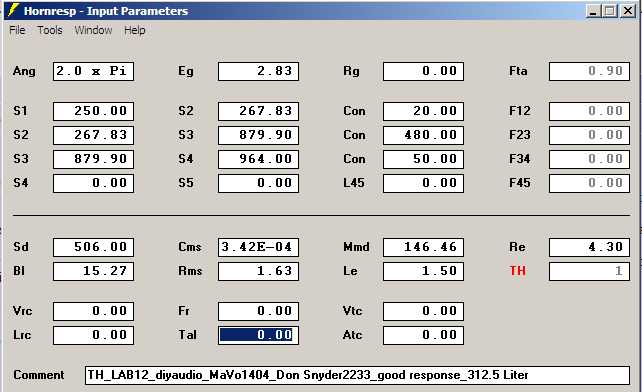Select the Re field with 4.30
This screenshot has width=642, height=392.
click(x=589, y=247)
